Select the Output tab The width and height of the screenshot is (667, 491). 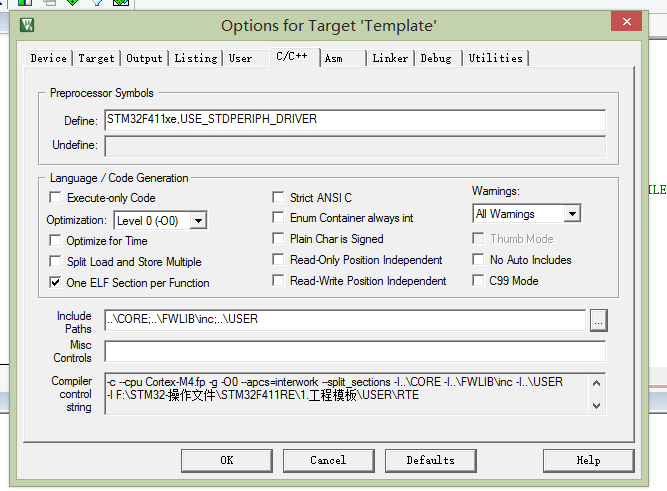[144, 58]
